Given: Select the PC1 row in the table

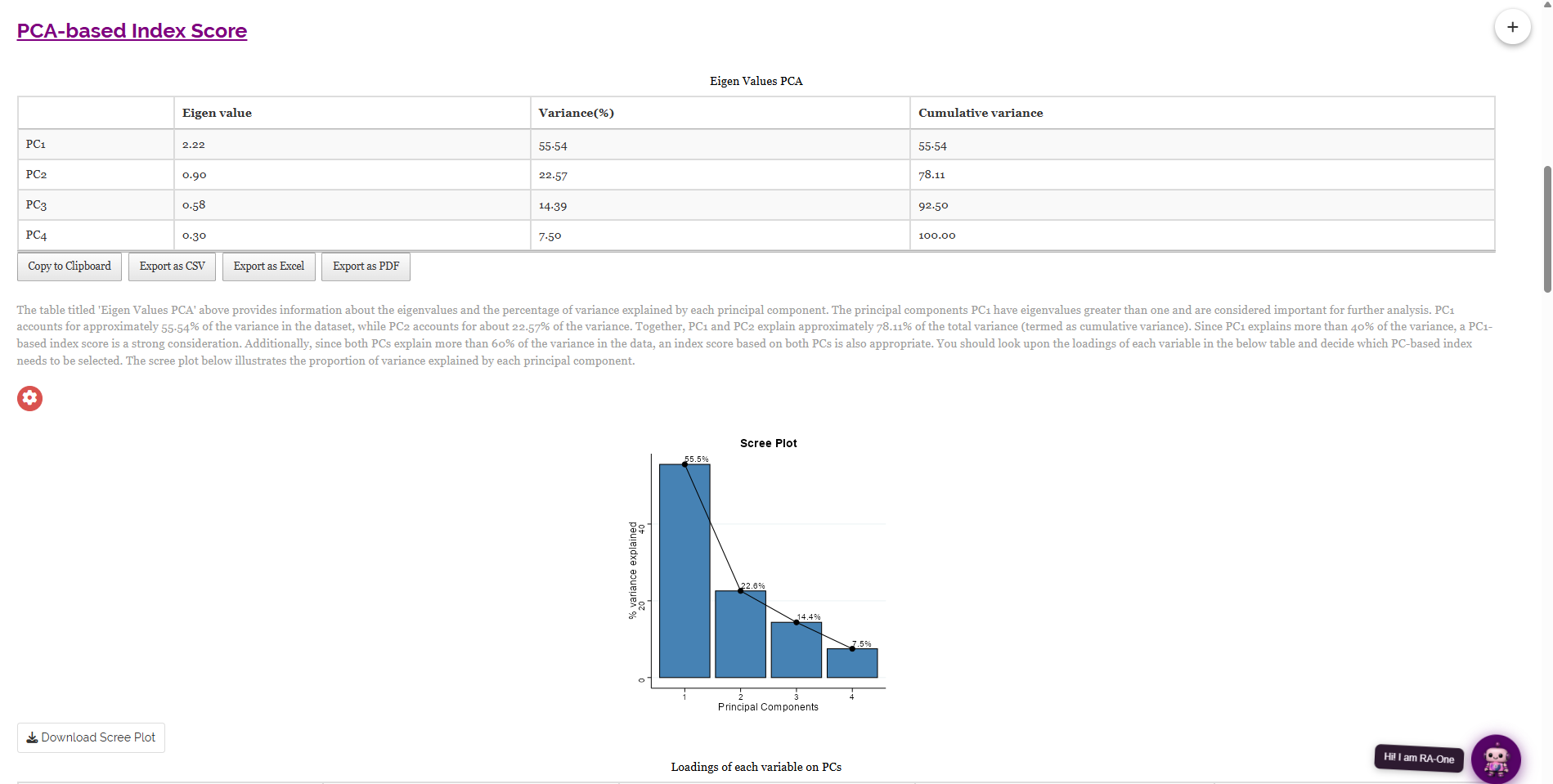Looking at the screenshot, I should point(756,145).
